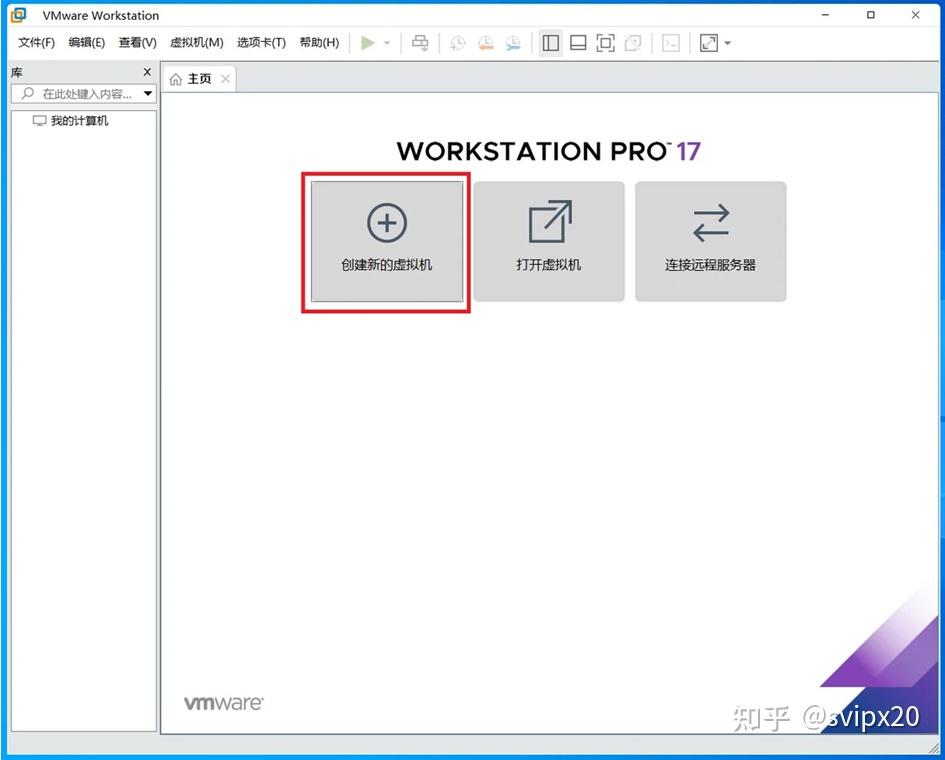Click the Take Snapshot clock icon
Viewport: 945px width, 760px height.
coord(458,43)
